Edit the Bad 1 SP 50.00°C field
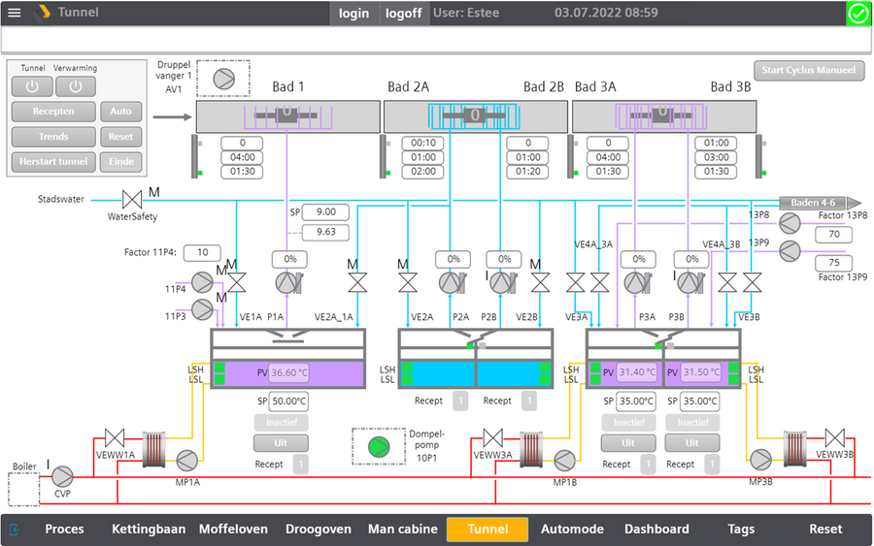Viewport: 874px width, 546px height. 289,401
